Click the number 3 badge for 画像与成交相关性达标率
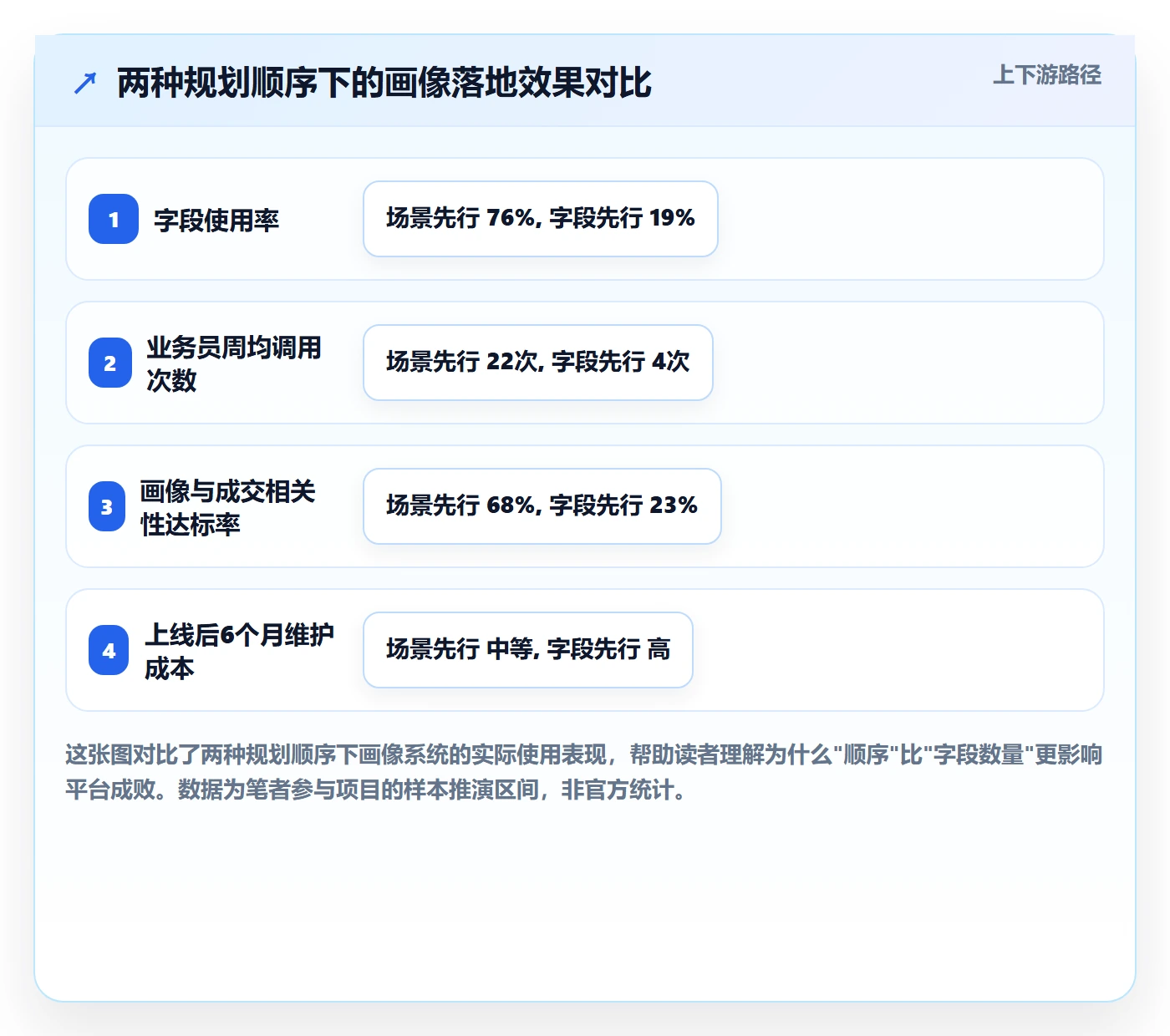The width and height of the screenshot is (1170, 1036). coord(107,506)
